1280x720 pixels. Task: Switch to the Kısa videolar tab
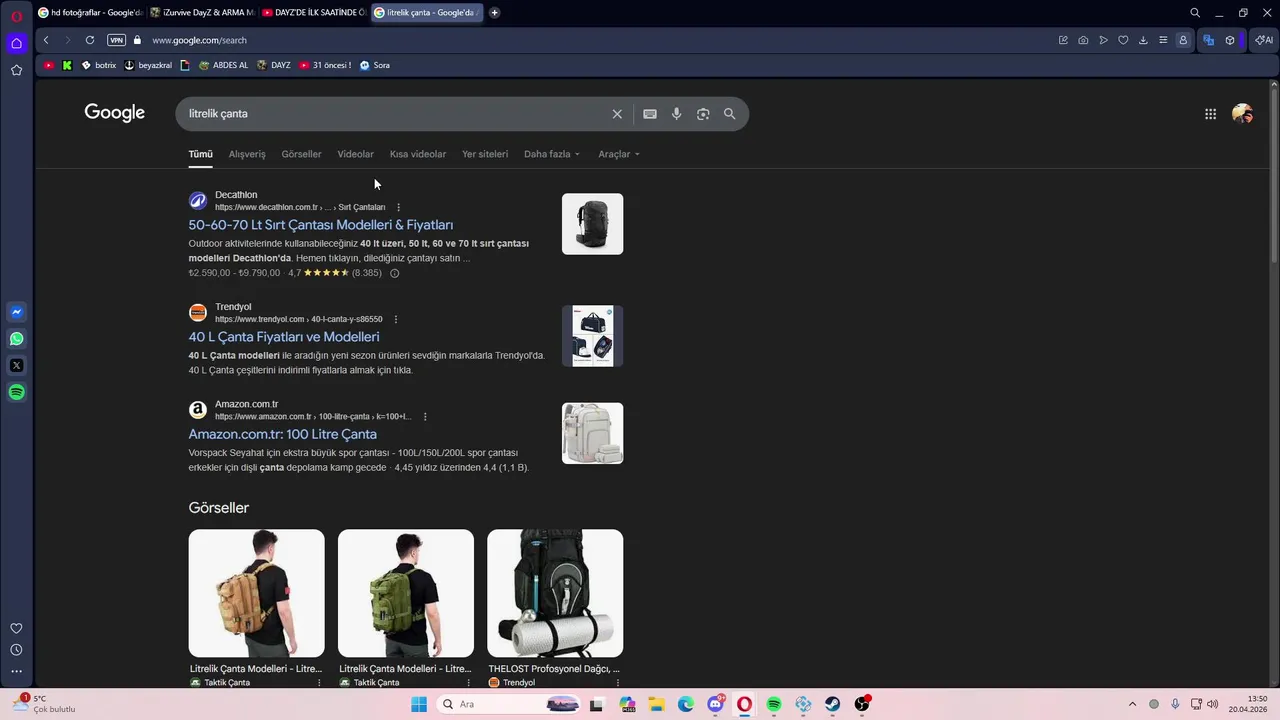tap(418, 154)
